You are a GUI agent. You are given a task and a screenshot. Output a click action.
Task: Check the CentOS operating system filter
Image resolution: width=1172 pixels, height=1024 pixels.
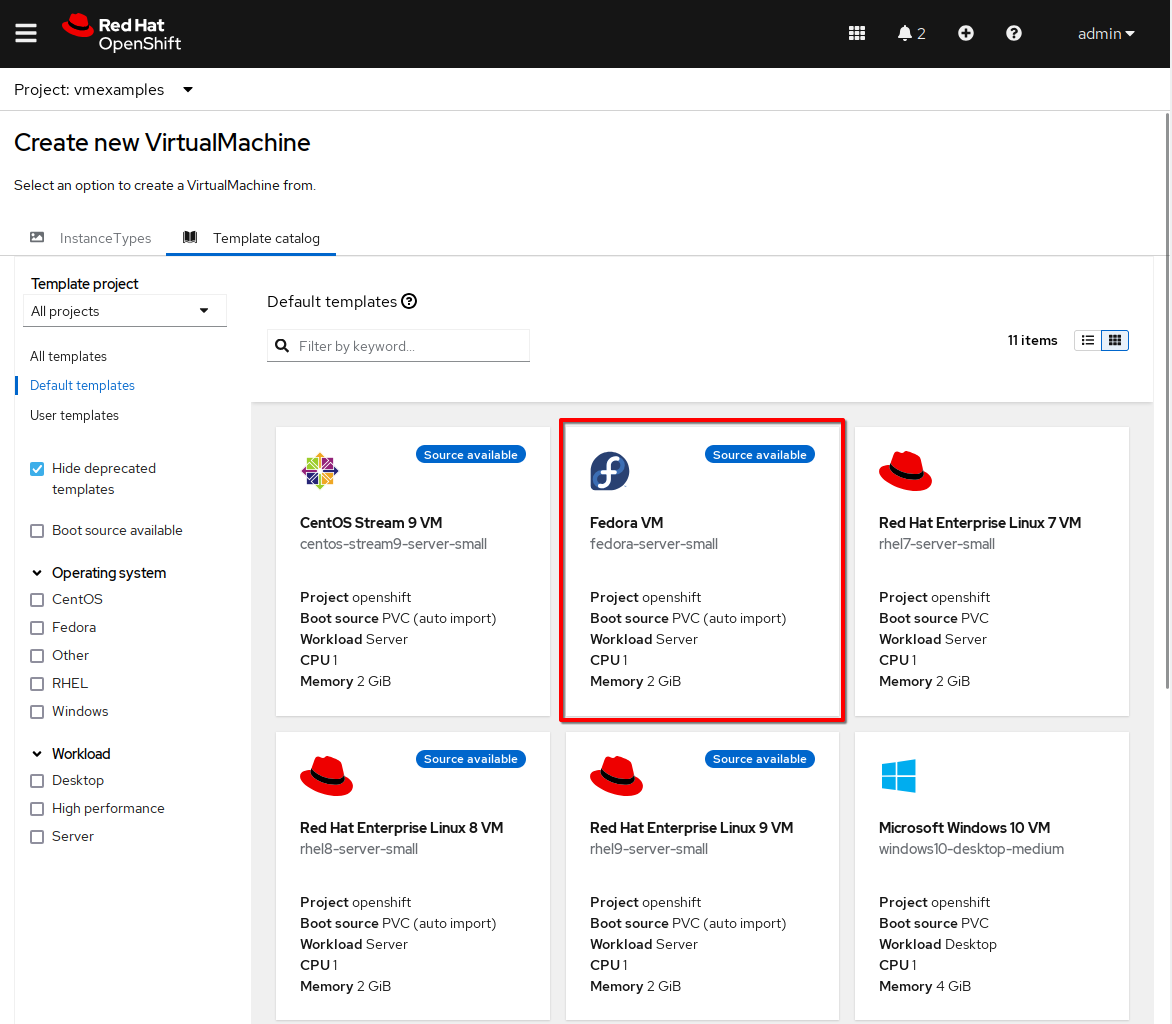pyautogui.click(x=37, y=599)
